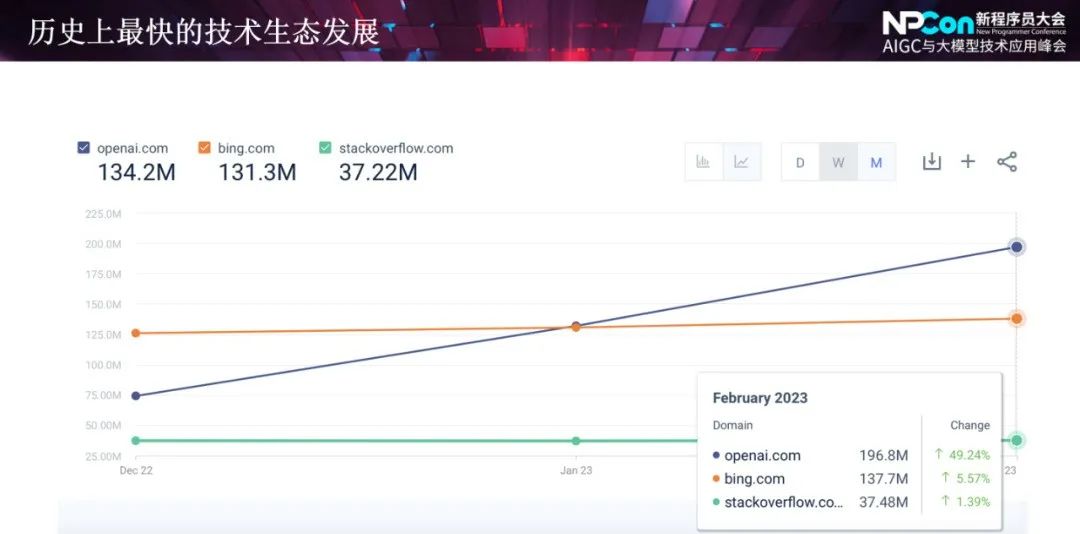Click the openai.com legend label
1080x534 pixels.
132,148
